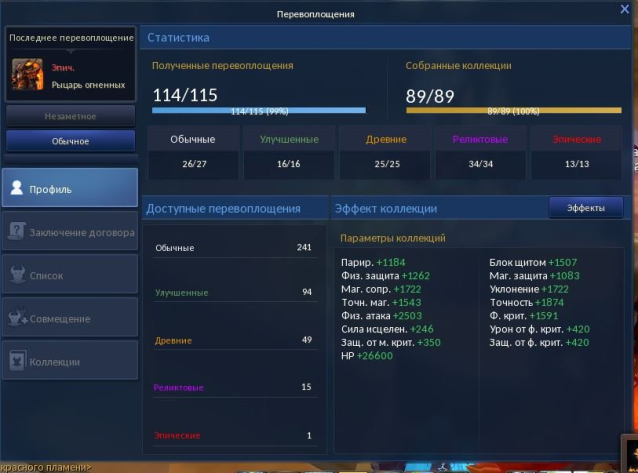Click the Заключение договора scroll icon
638x473 pixels.
point(17,232)
